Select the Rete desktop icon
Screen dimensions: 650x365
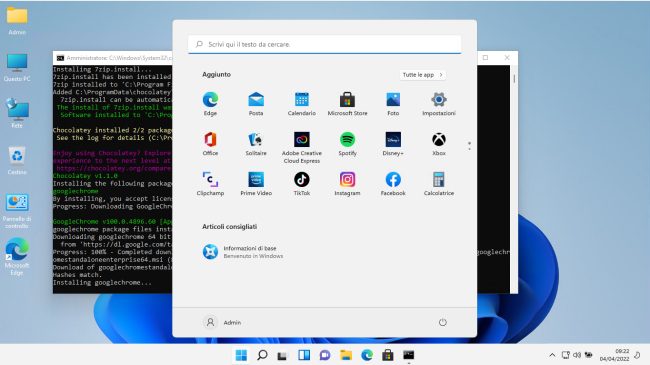point(17,114)
